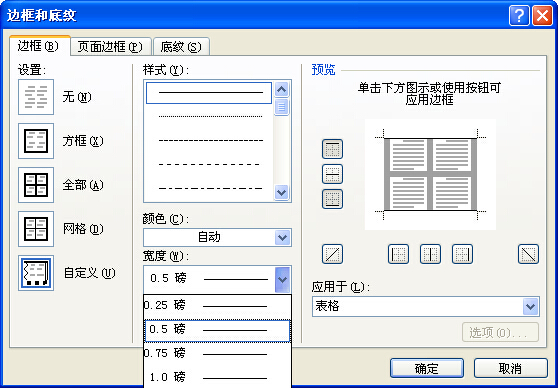The height and width of the screenshot is (388, 558).
Task: Click the 全部(A) label text
Action: (83, 185)
